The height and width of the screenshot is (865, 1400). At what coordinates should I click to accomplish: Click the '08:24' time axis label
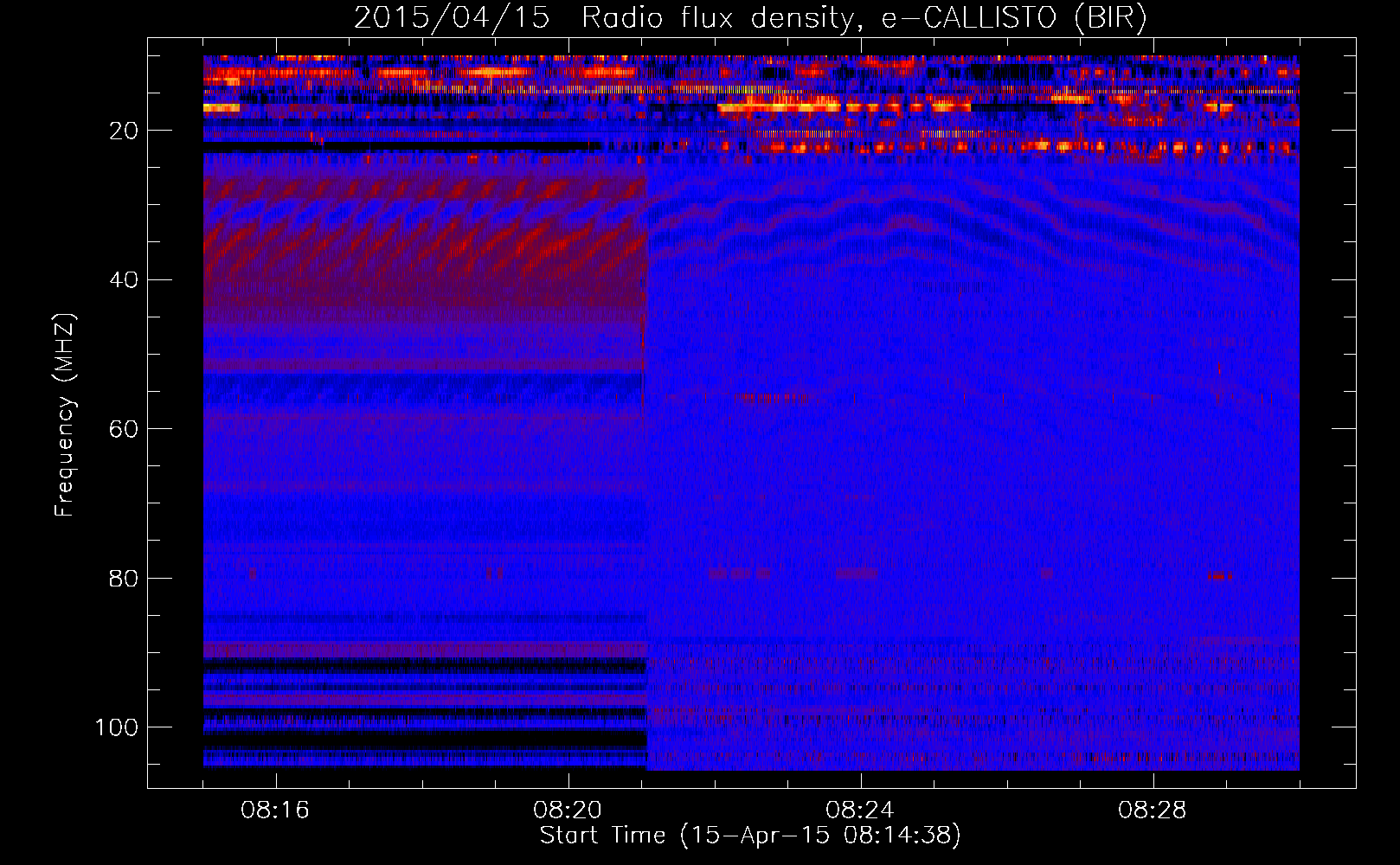click(859, 811)
